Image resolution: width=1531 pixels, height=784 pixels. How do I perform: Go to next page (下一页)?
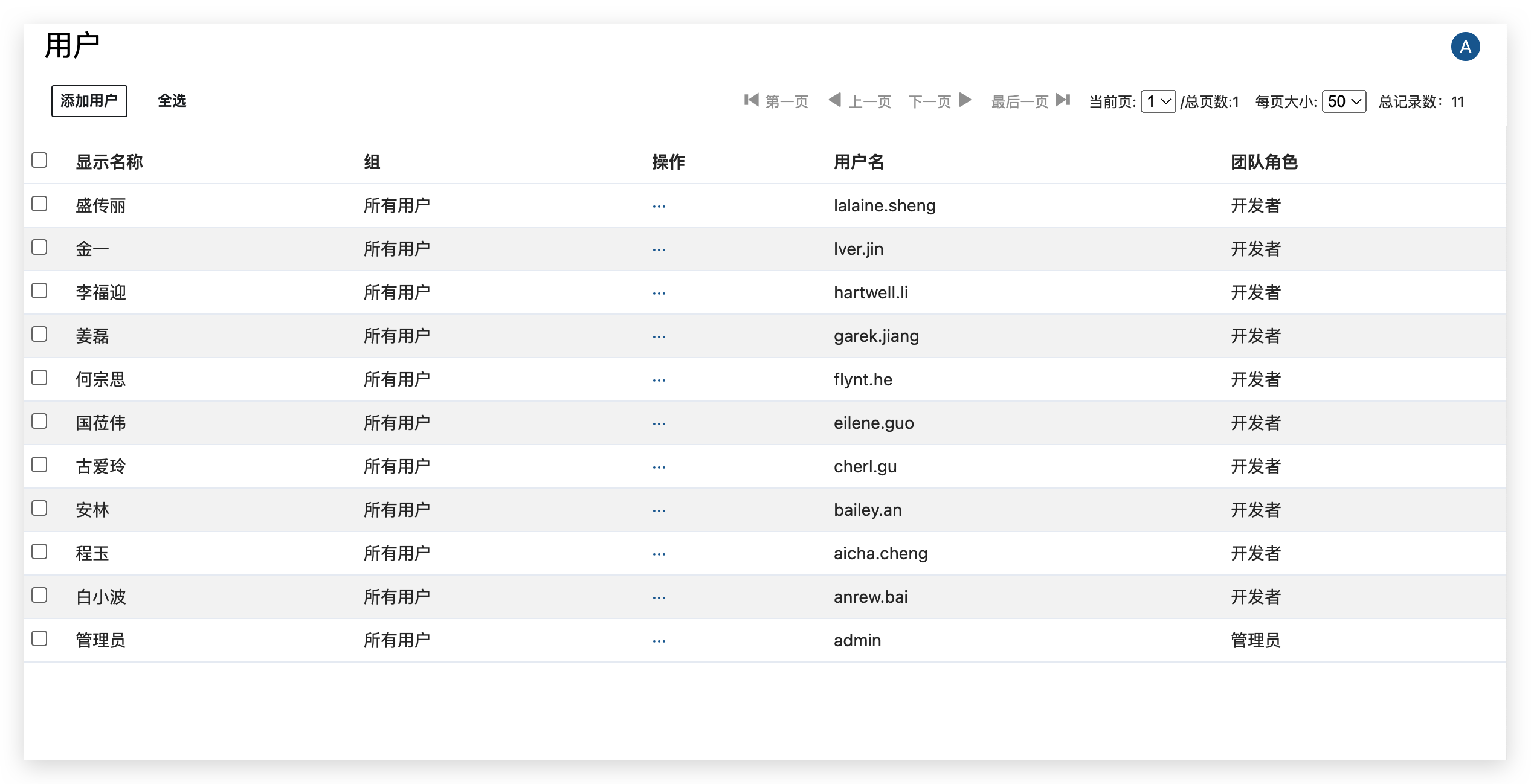940,101
